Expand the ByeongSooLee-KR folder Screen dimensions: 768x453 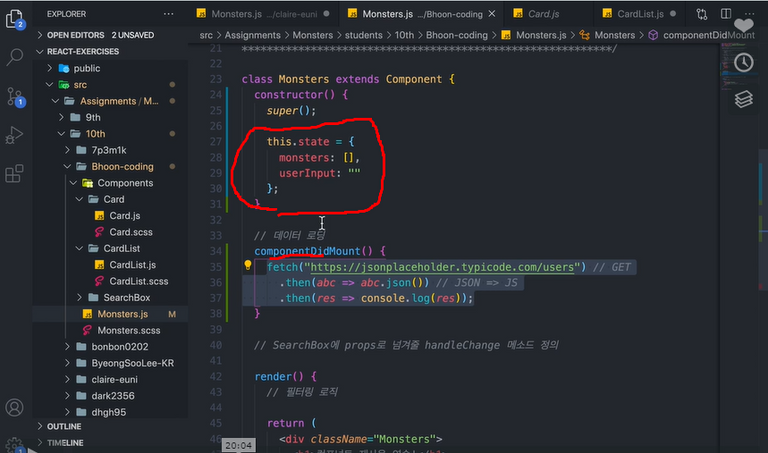(110, 363)
